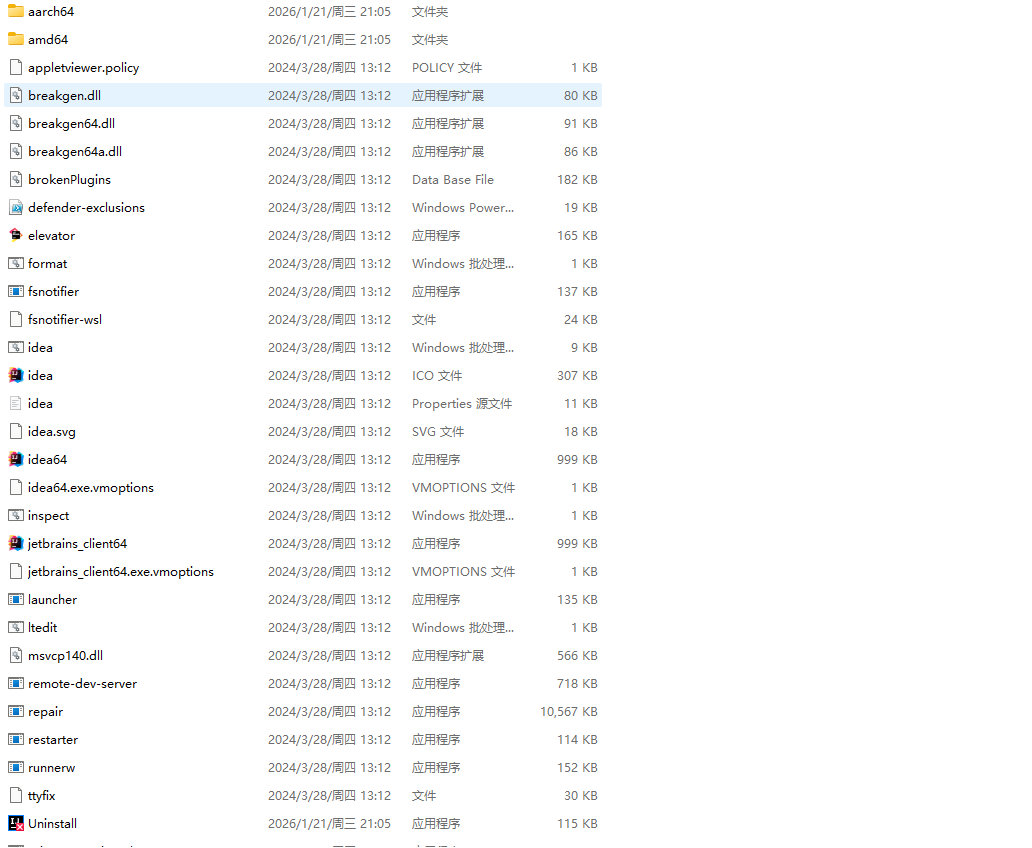Image resolution: width=1032 pixels, height=848 pixels.
Task: Click the repair application icon
Action: pos(15,712)
